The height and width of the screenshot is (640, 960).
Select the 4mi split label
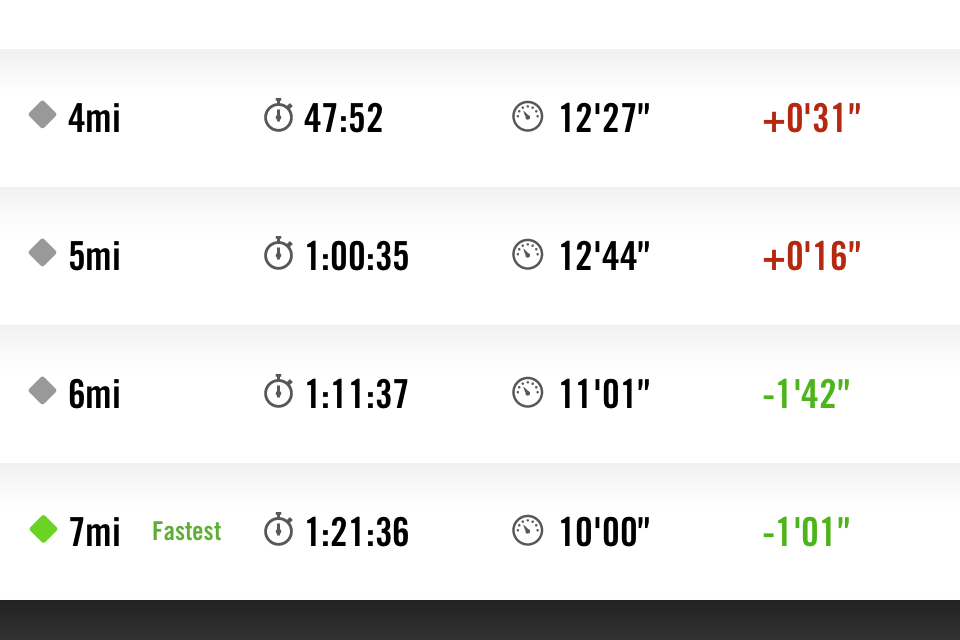94,118
